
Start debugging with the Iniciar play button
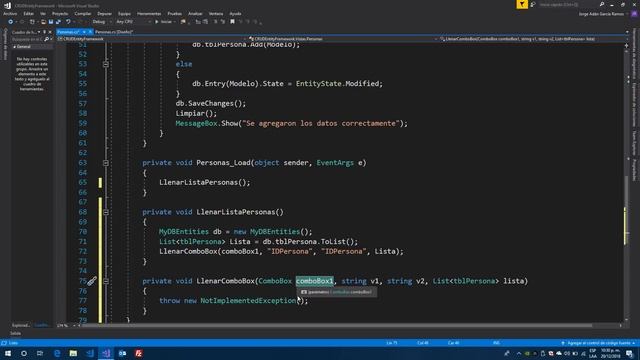click(x=163, y=22)
